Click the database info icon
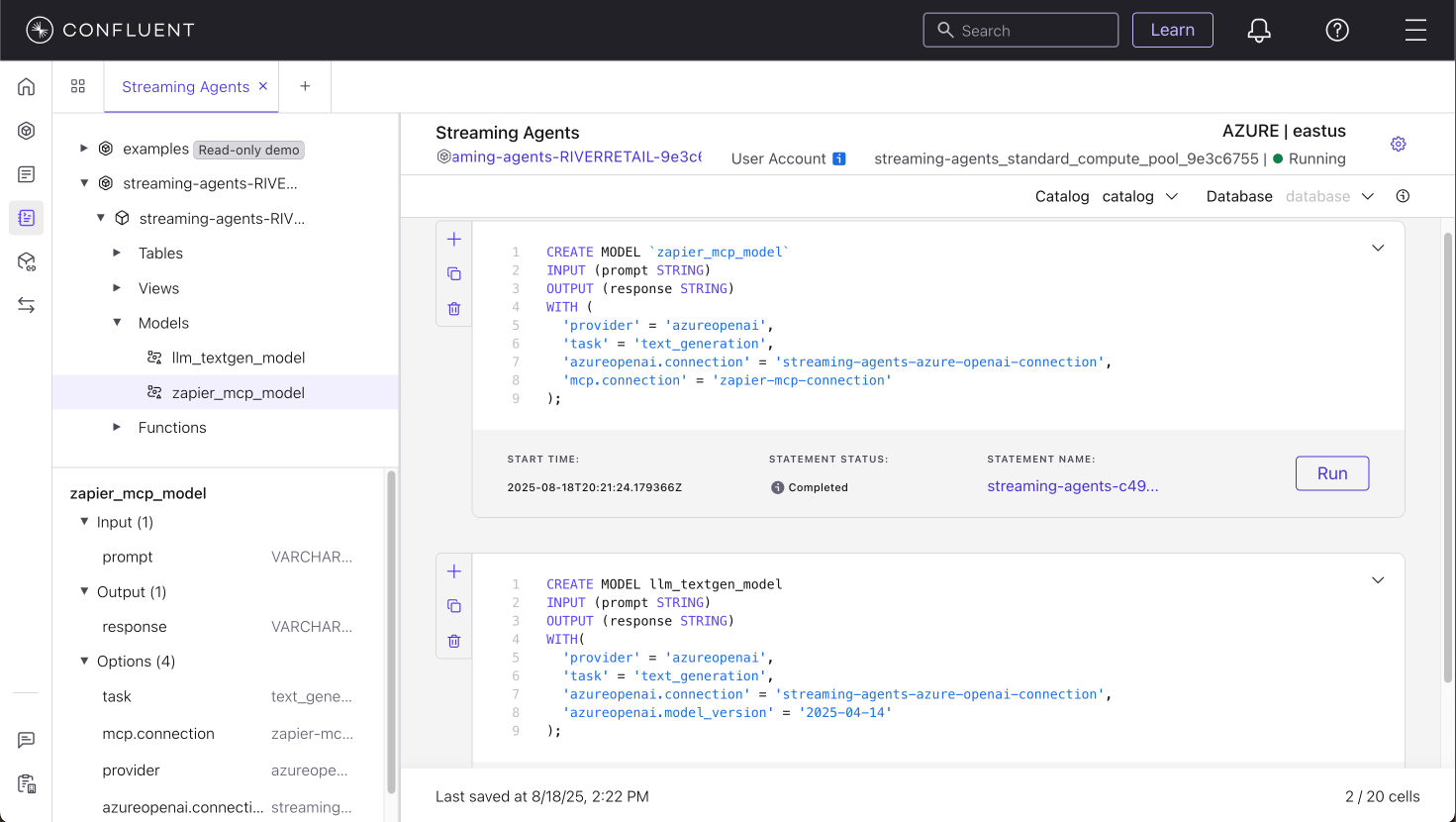 pos(1403,196)
